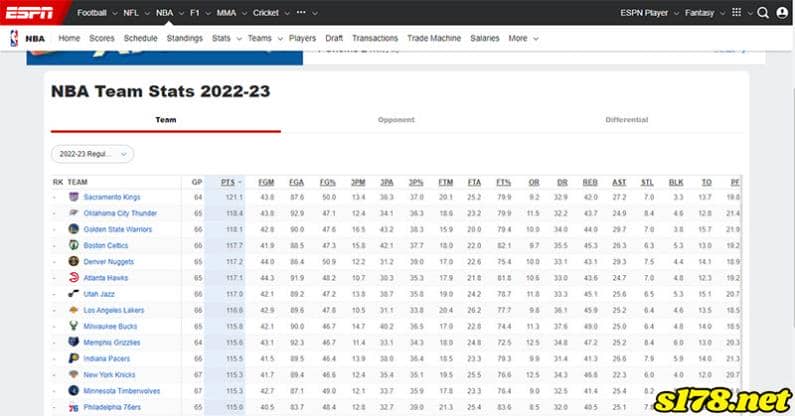The image size is (795, 416).
Task: Click New York Knicks team logo
Action: click(74, 374)
